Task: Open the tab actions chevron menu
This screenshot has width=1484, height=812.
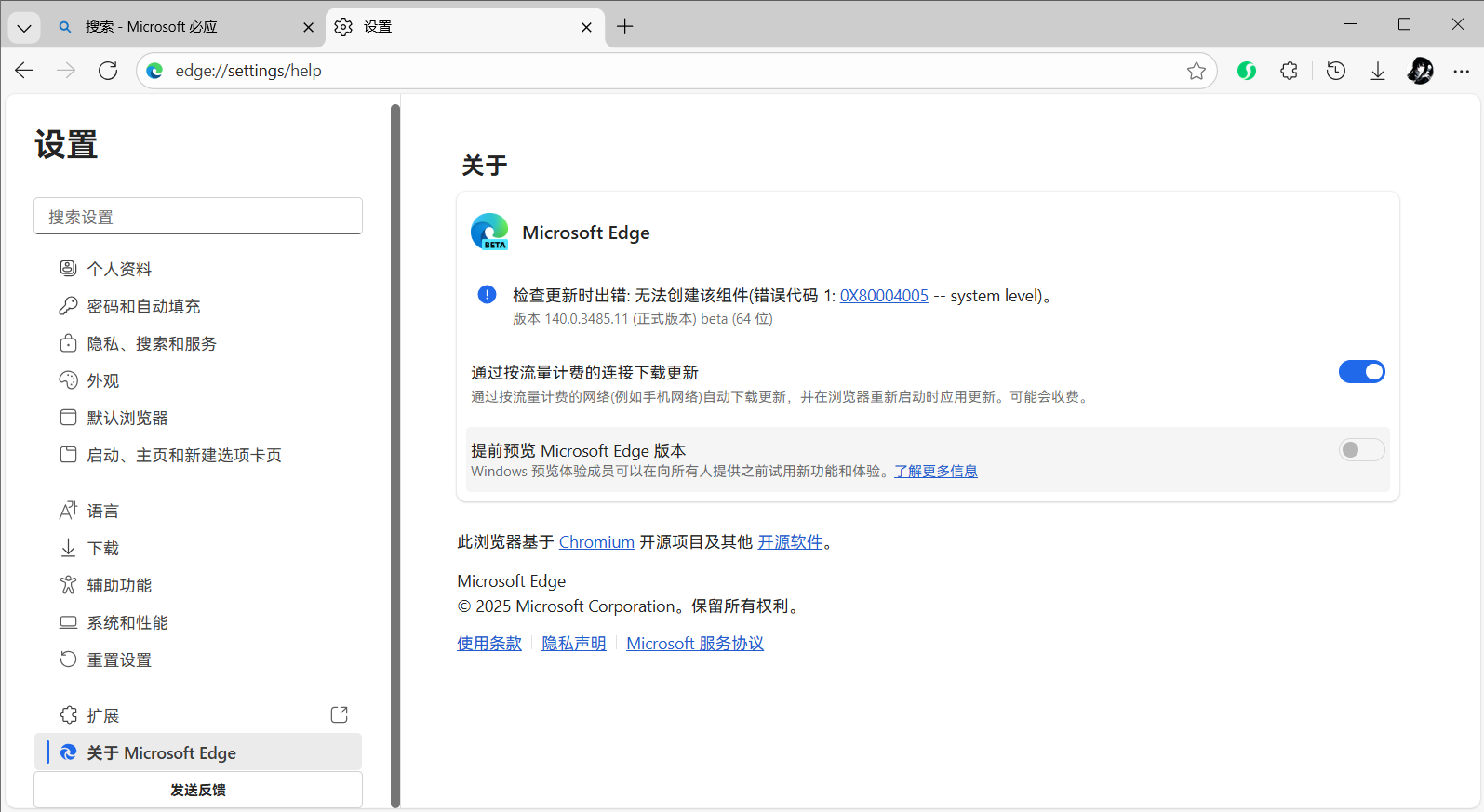Action: pos(24,28)
